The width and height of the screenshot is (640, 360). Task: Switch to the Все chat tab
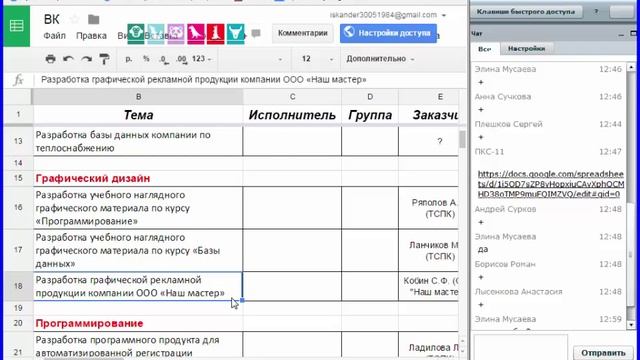(484, 49)
